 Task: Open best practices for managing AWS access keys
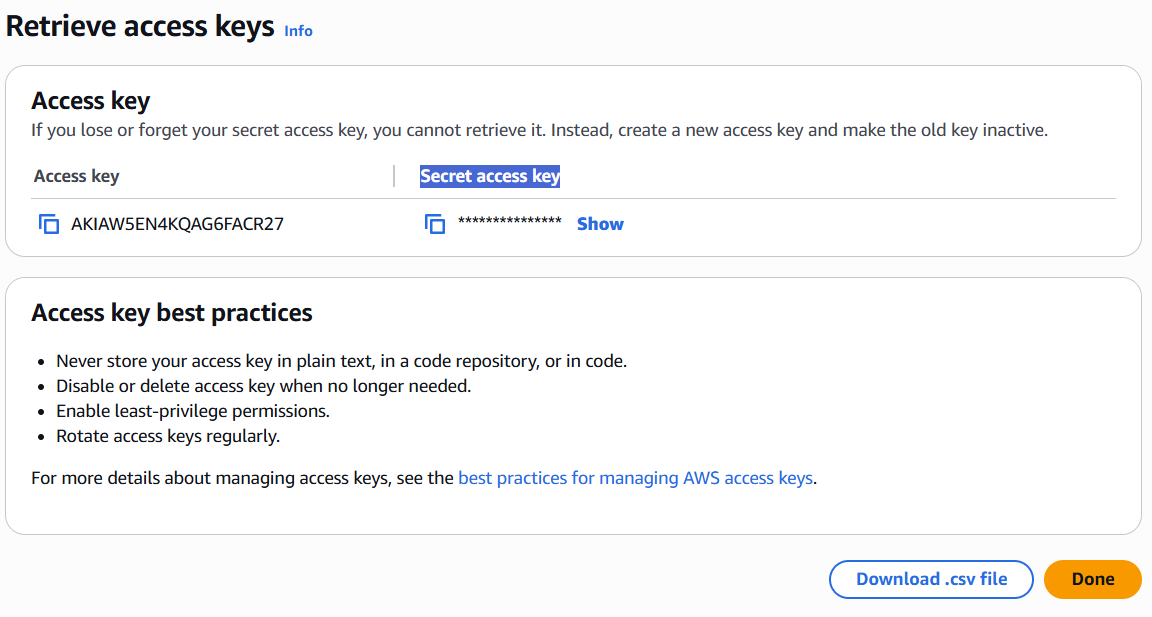tap(635, 478)
